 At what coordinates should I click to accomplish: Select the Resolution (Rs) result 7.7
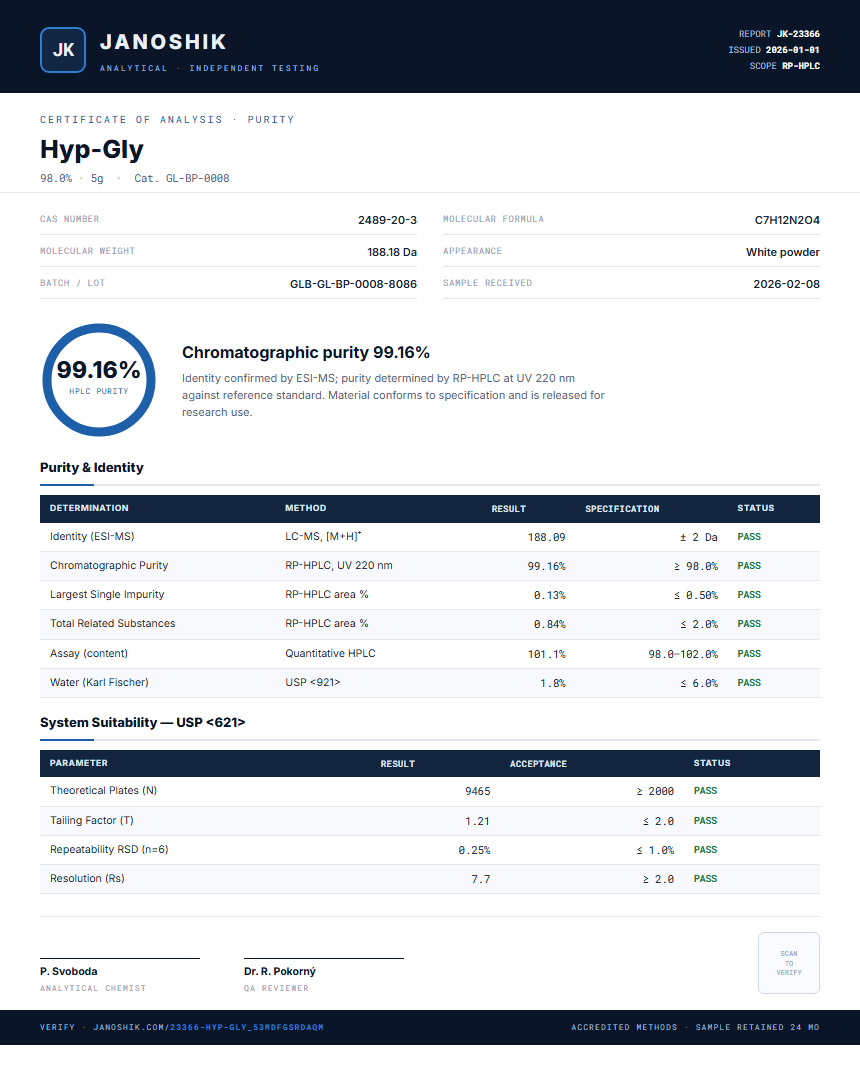coord(481,879)
